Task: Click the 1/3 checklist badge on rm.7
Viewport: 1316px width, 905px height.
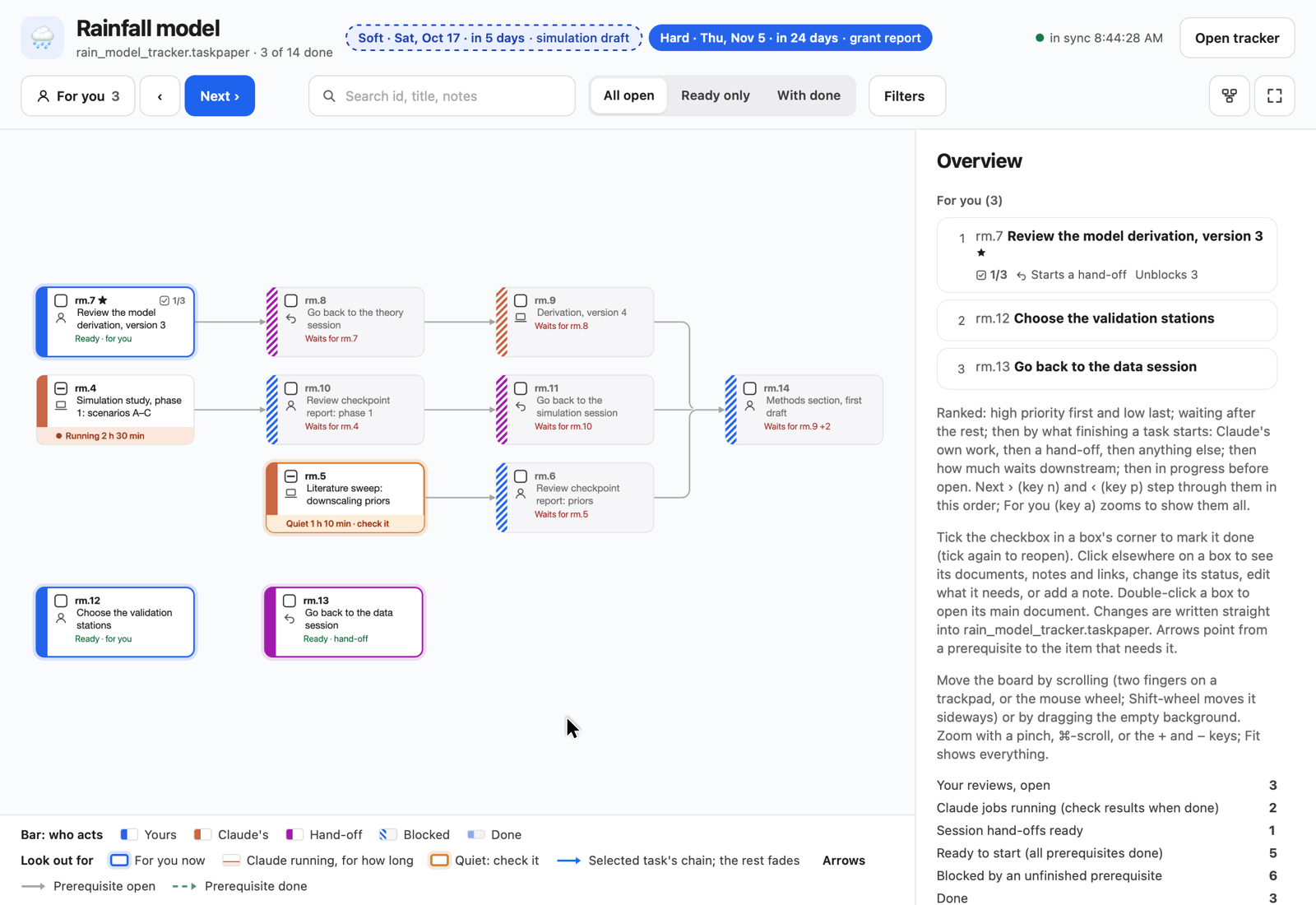Action: (172, 300)
